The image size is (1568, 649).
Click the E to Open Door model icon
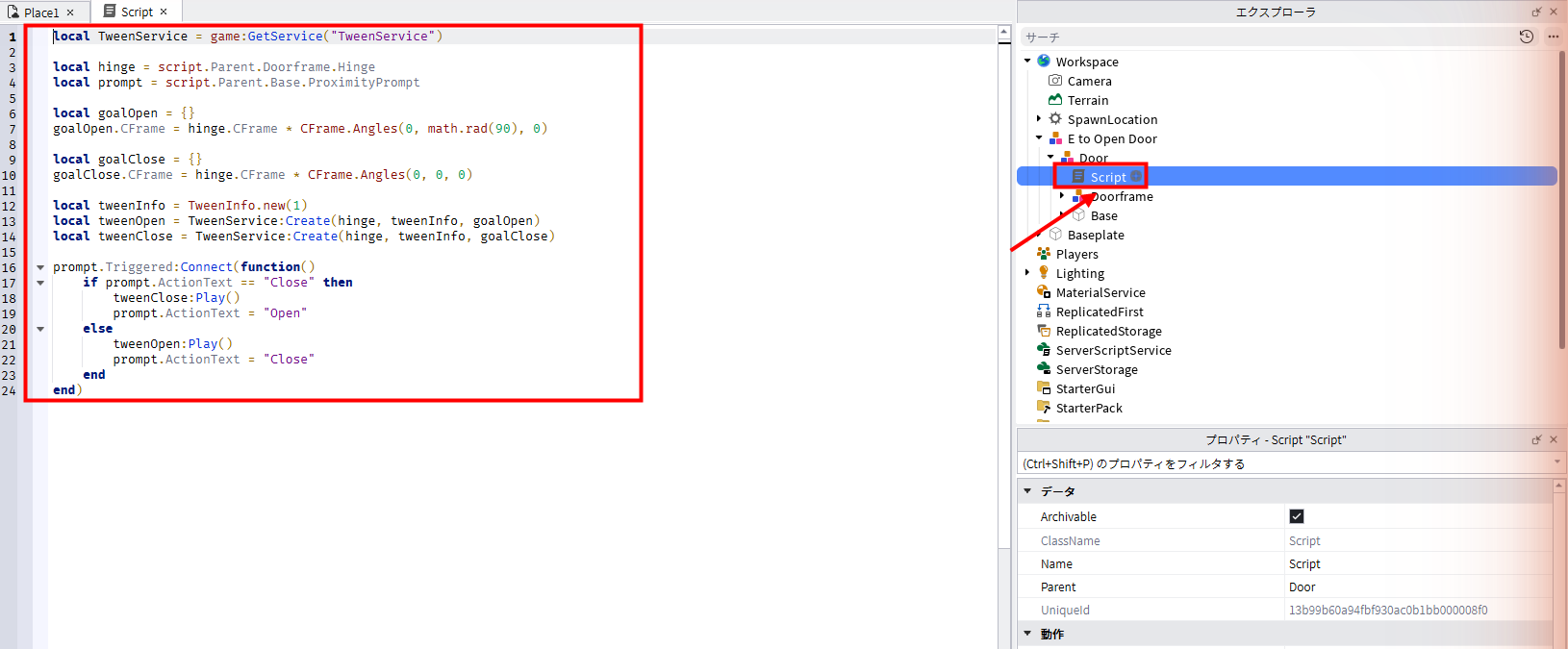1055,138
